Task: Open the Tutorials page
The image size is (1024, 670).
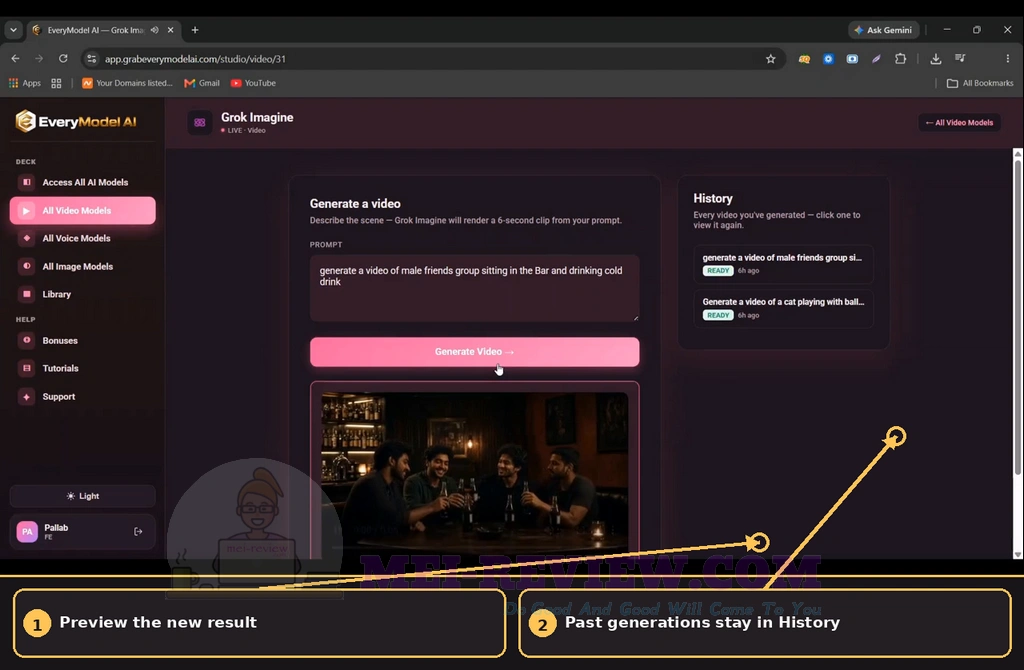Action: click(82, 368)
